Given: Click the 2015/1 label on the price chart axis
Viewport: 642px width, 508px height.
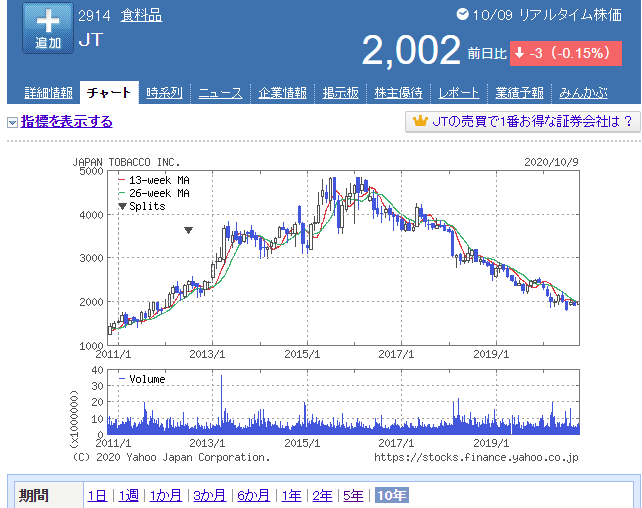Looking at the screenshot, I should click(302, 354).
